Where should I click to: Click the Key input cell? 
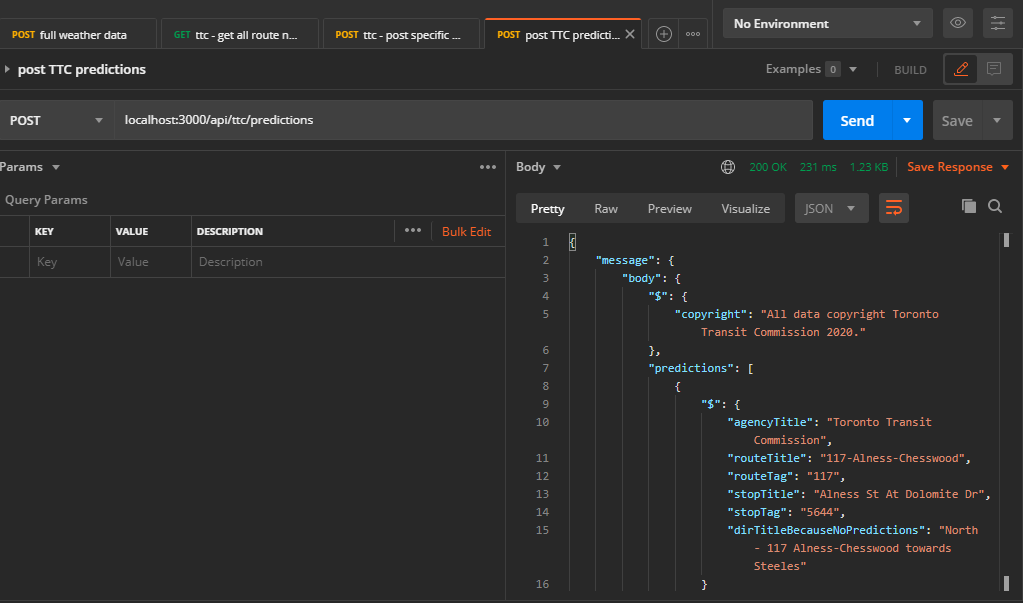pos(70,262)
